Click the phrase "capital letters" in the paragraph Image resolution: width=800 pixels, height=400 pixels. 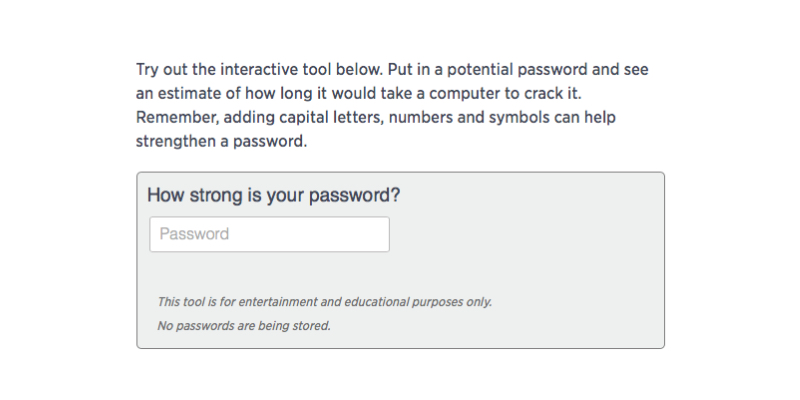pos(317,118)
